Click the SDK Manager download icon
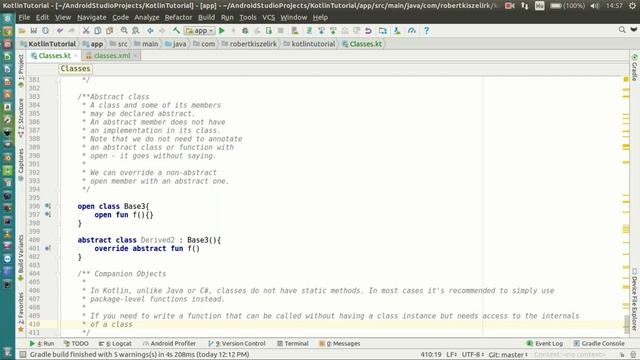Screen dimensions: 640x360 [397, 31]
